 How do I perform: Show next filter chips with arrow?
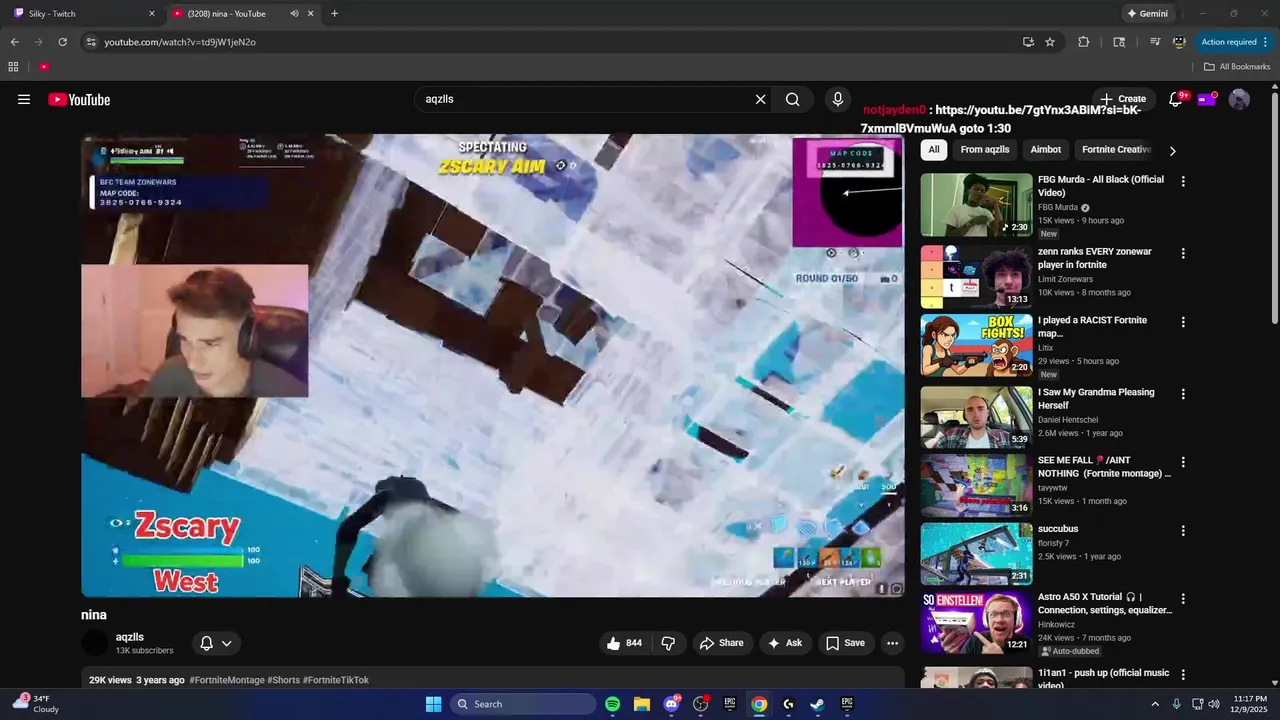[x=1172, y=151]
